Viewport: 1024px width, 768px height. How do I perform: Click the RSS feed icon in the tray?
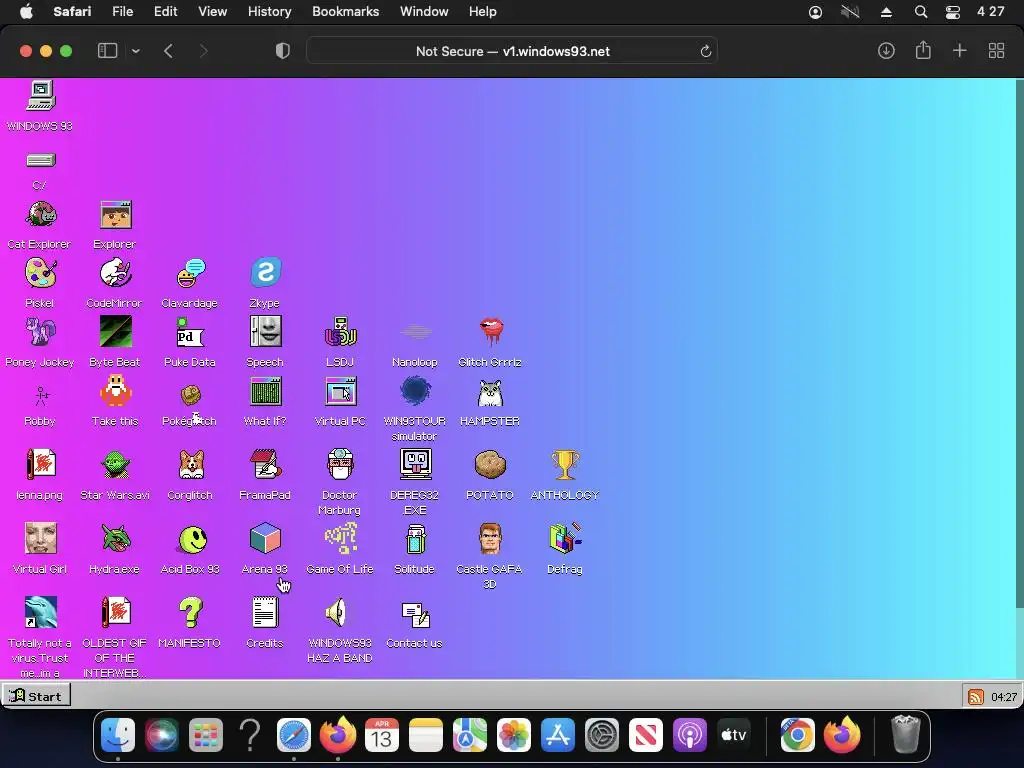[976, 697]
